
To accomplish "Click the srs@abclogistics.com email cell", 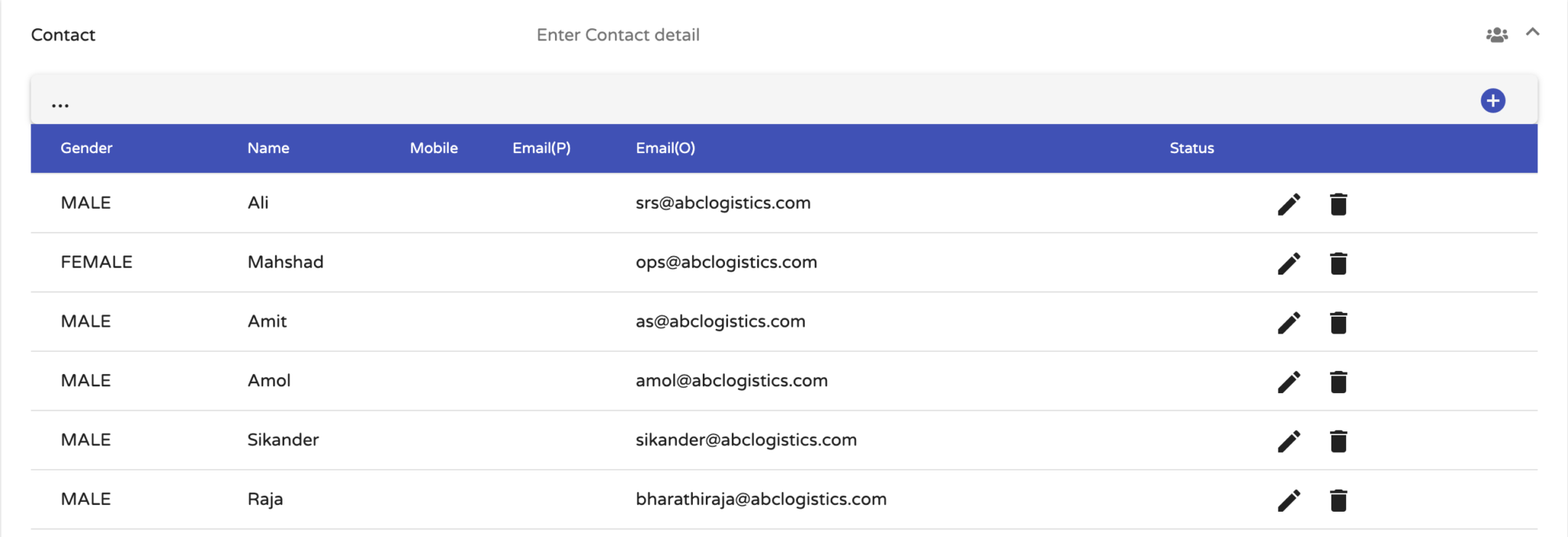I will coord(723,203).
